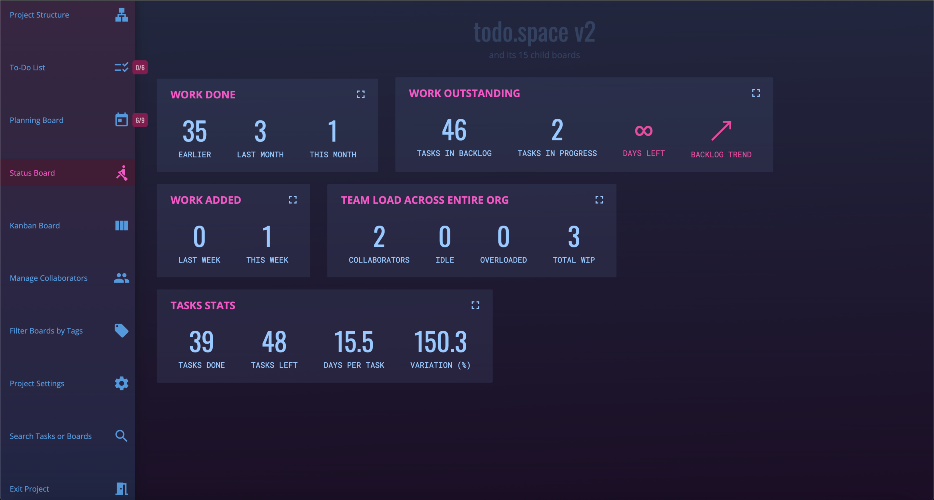
Task: Click the 1 This Week value
Action: (267, 237)
